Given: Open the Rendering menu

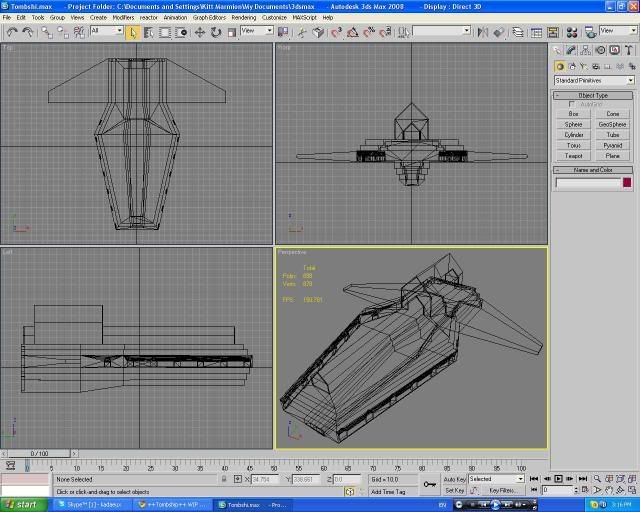Looking at the screenshot, I should 243,17.
